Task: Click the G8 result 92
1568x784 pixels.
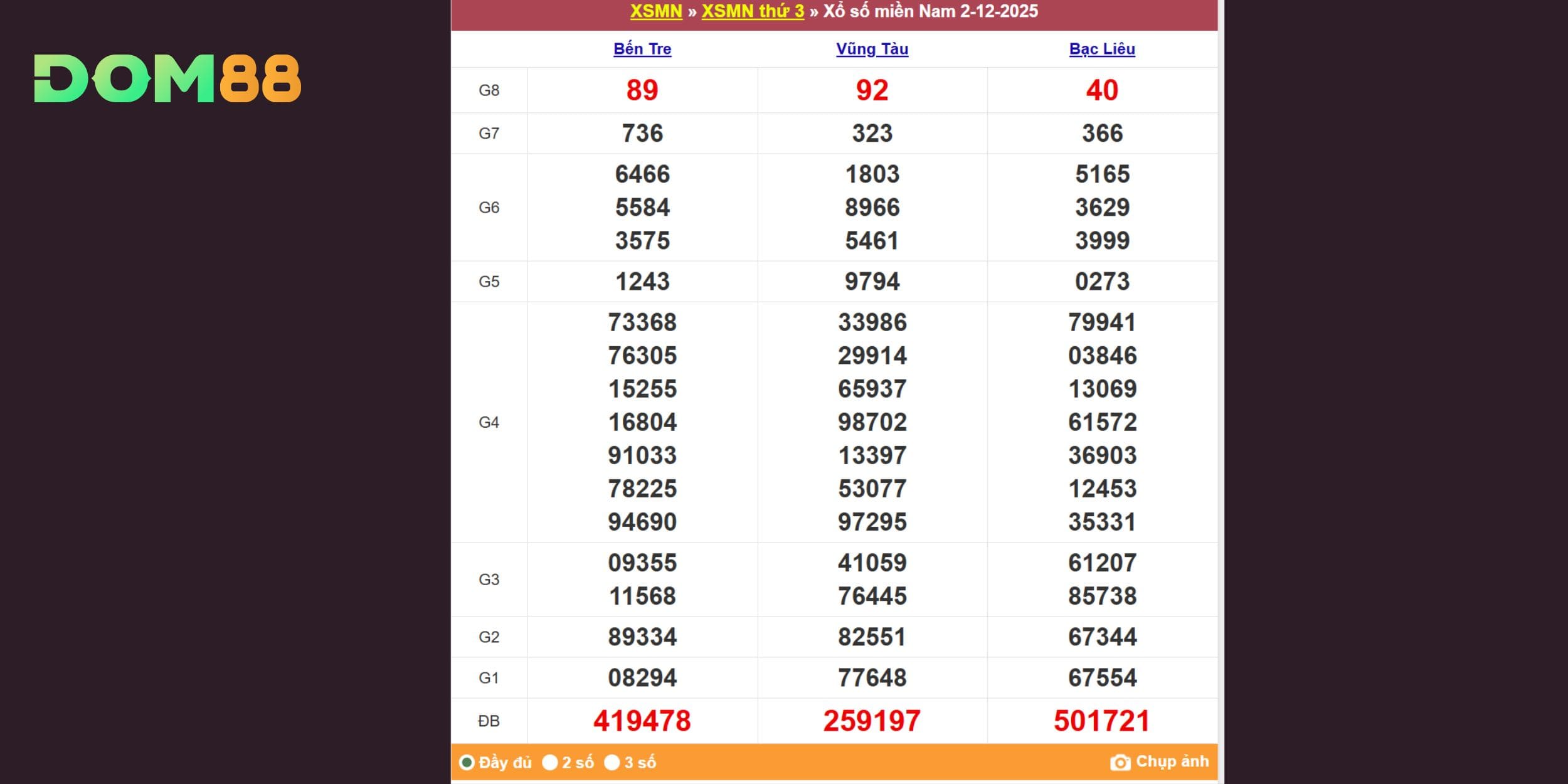Action: [872, 90]
